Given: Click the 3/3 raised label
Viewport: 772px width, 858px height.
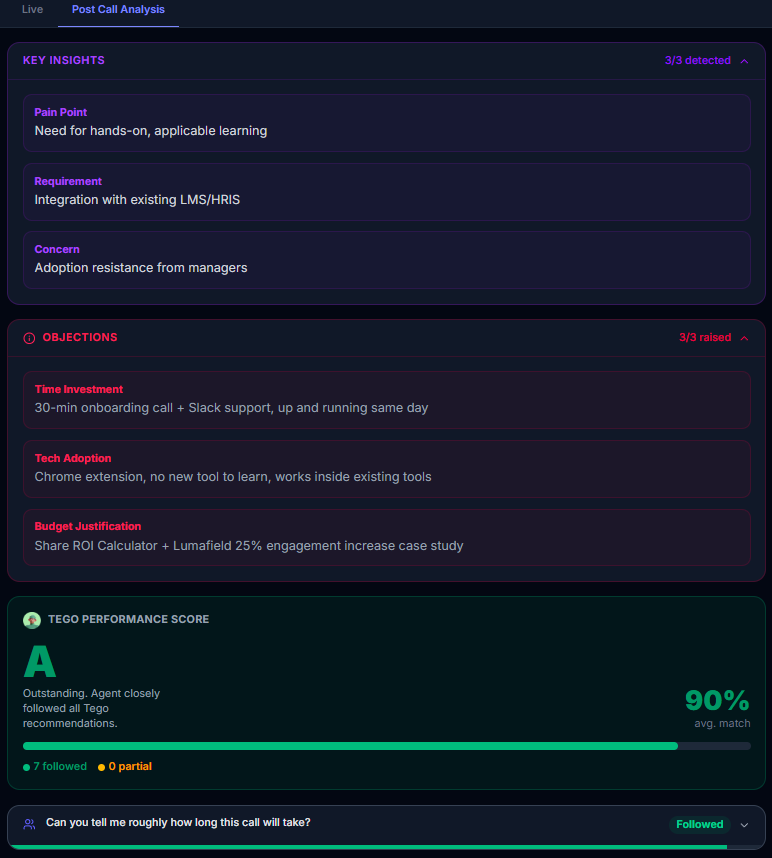Looking at the screenshot, I should click(704, 338).
